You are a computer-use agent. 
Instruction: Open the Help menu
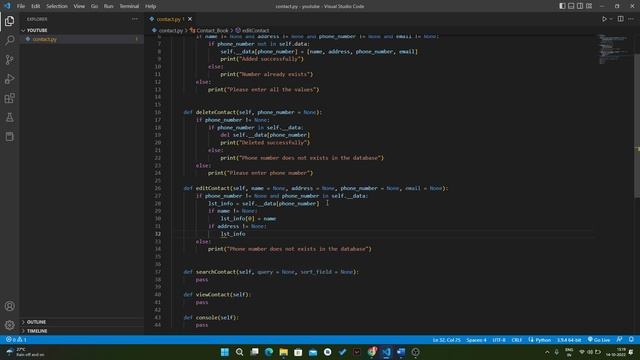(x=151, y=6)
